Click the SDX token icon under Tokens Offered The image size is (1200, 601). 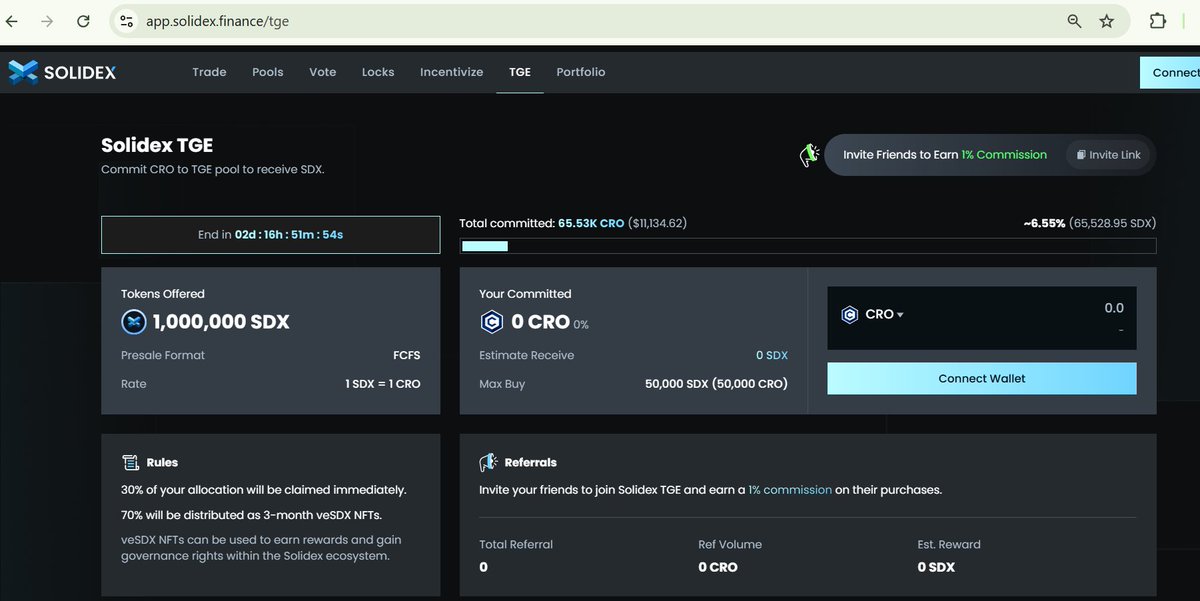click(133, 322)
